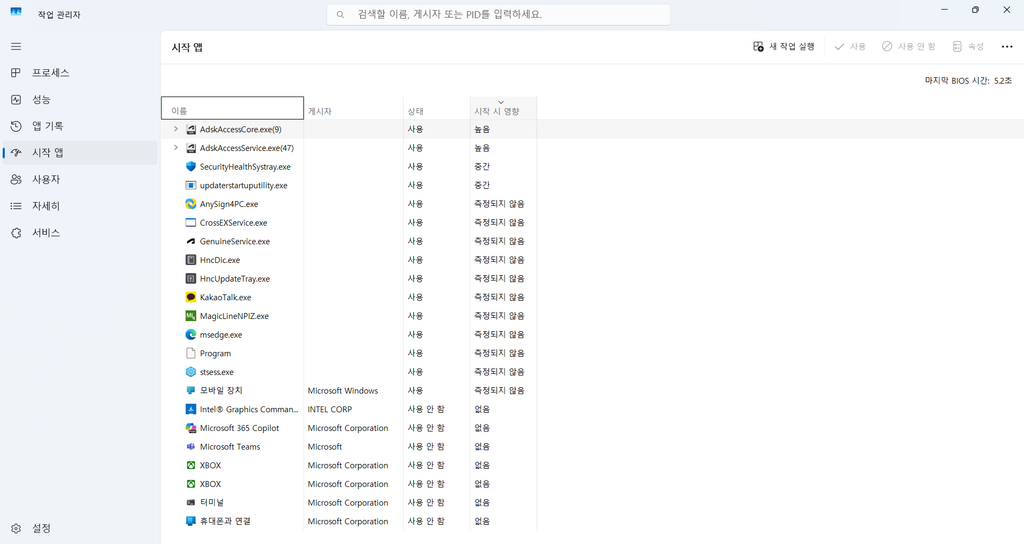Select the stsess.exe name text
The width and height of the screenshot is (1024, 544).
pos(216,372)
